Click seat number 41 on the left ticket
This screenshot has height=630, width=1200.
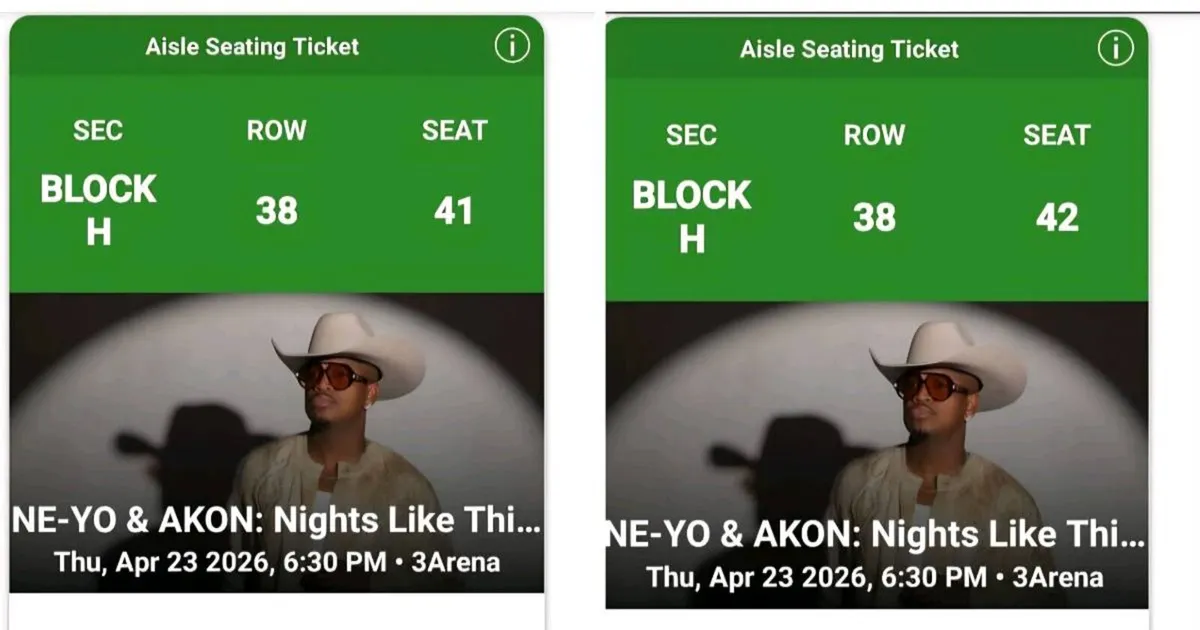[457, 212]
